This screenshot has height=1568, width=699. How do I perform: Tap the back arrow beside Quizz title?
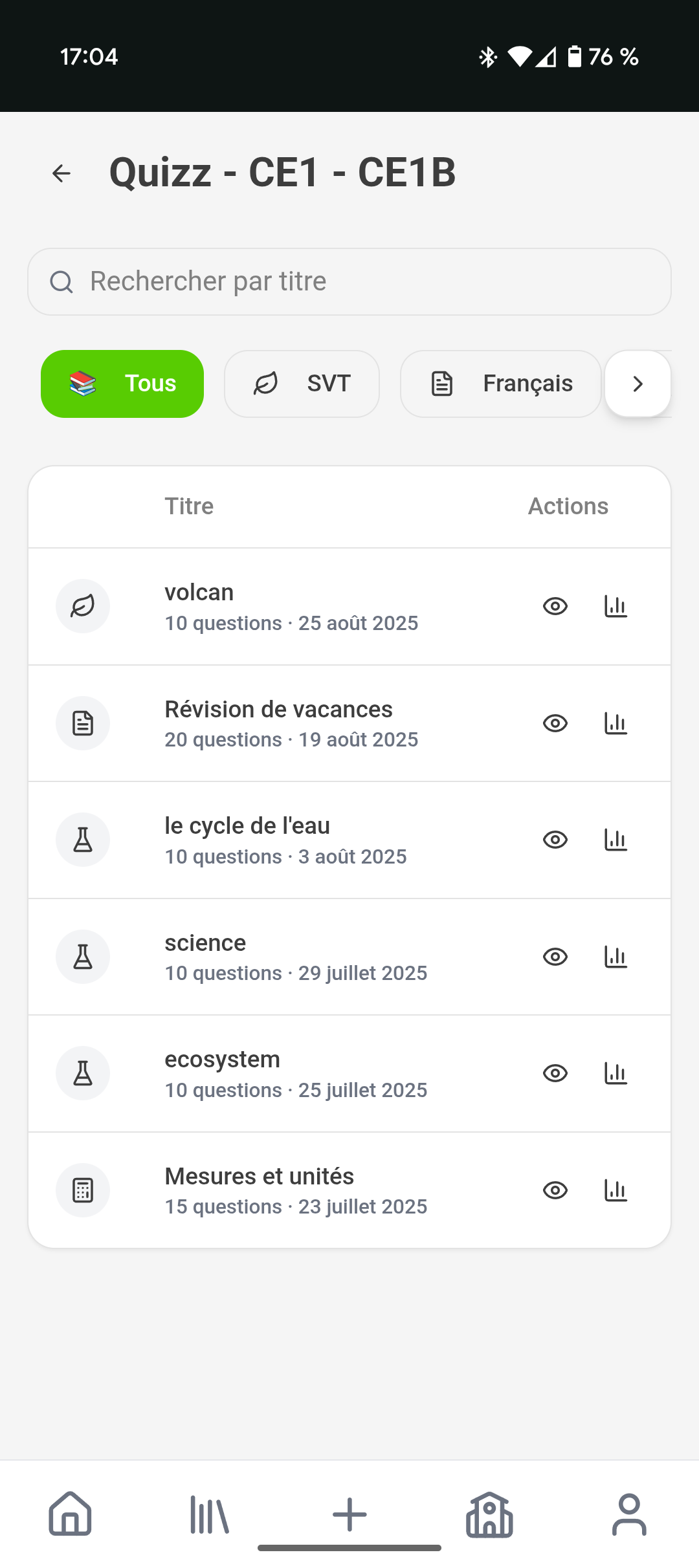[x=61, y=173]
